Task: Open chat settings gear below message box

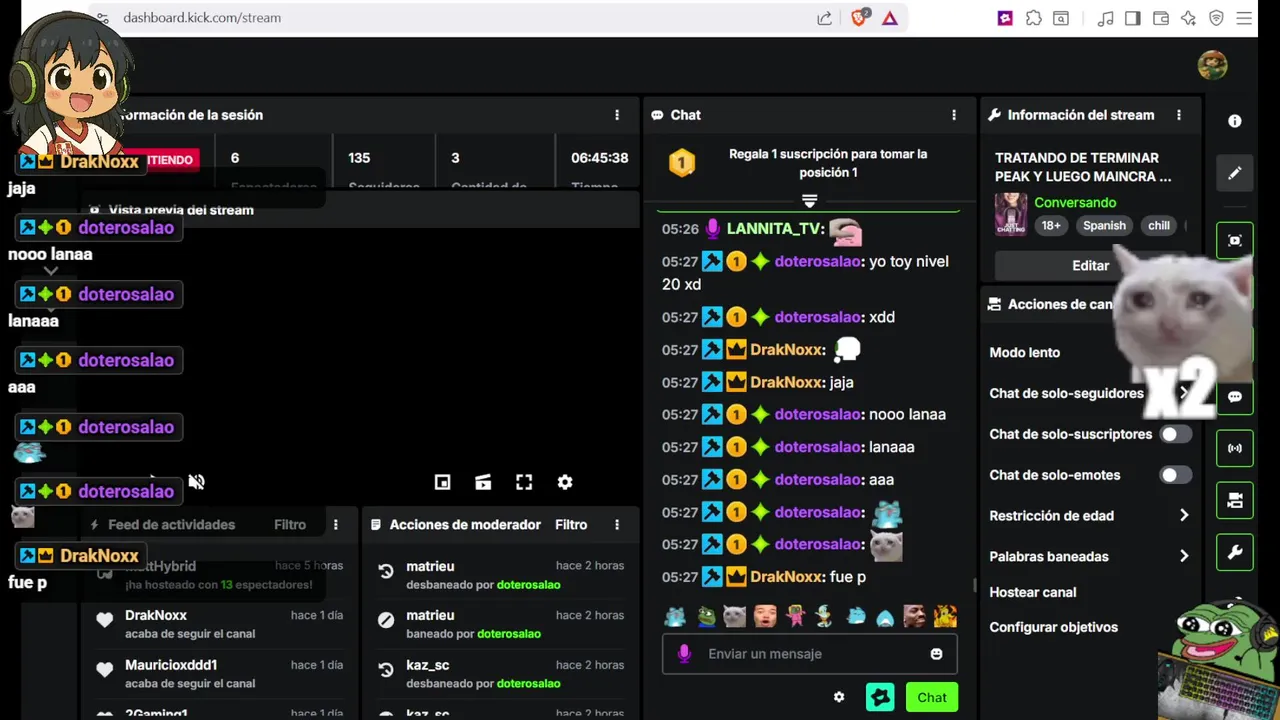Action: tap(839, 697)
